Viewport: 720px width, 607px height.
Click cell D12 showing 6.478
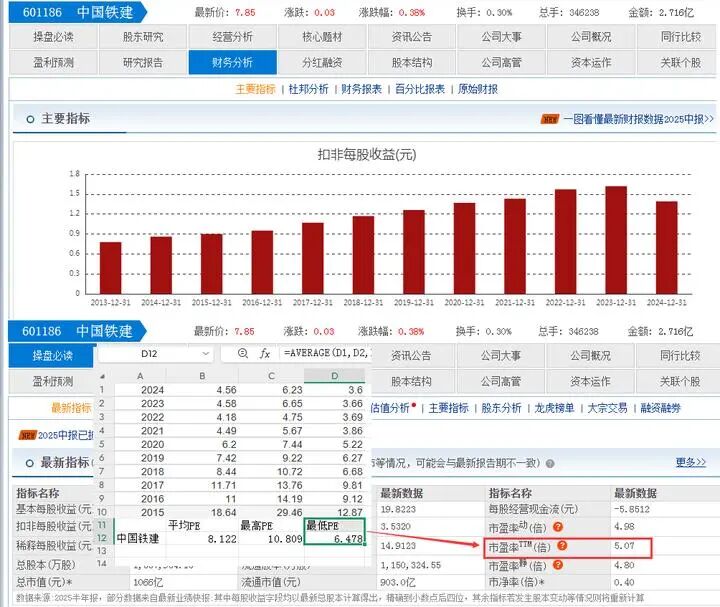[335, 539]
